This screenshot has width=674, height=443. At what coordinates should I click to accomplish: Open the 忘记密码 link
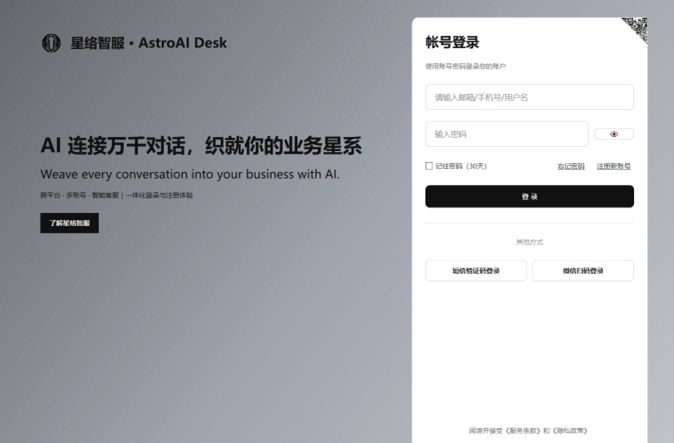[571, 166]
